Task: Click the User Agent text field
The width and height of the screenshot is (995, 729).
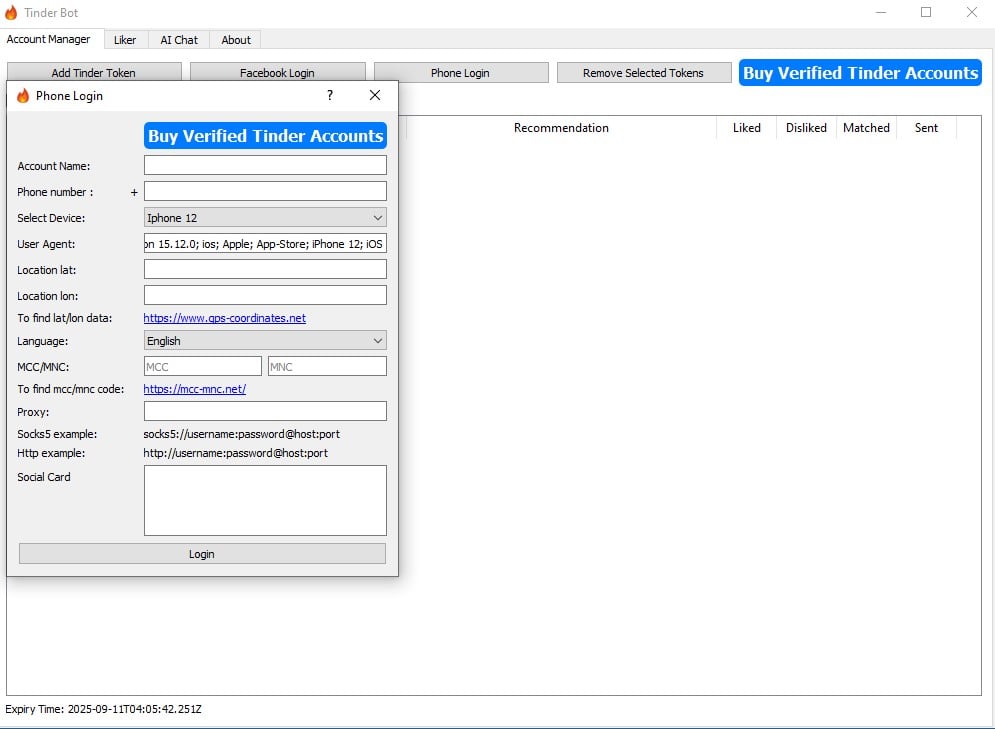Action: coord(265,244)
